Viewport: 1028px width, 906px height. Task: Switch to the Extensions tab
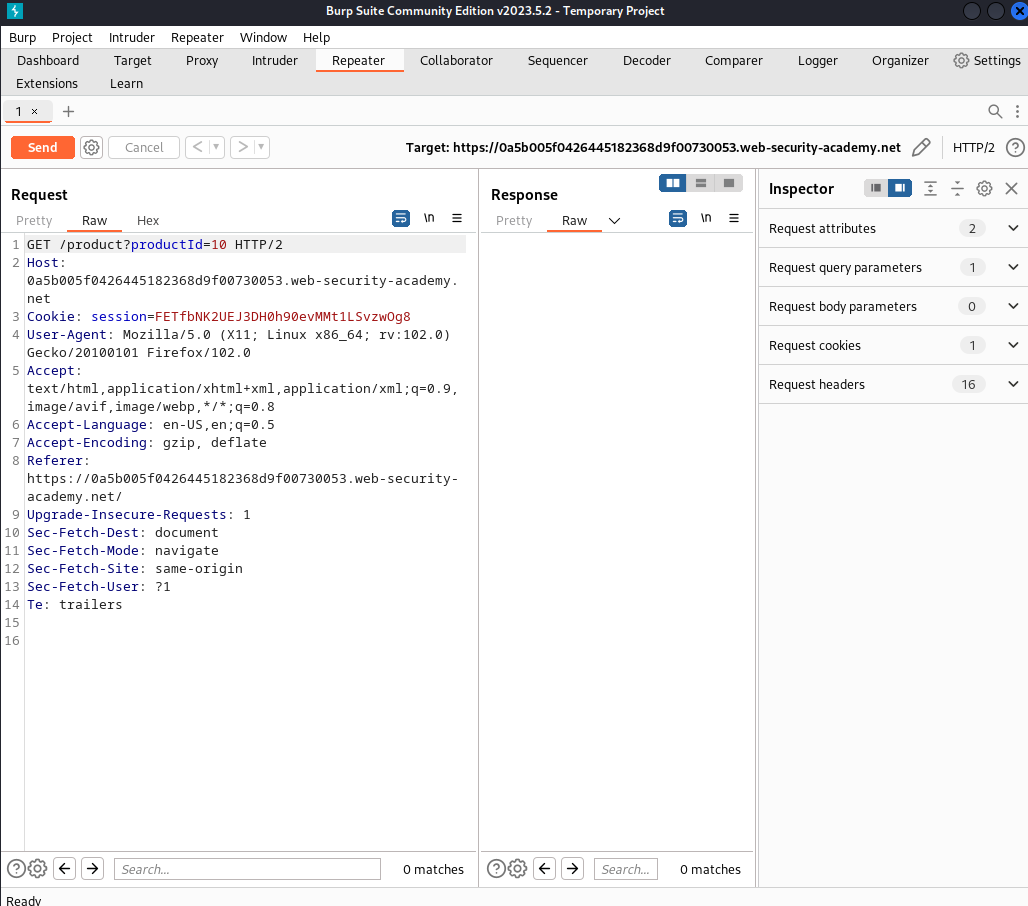point(47,83)
